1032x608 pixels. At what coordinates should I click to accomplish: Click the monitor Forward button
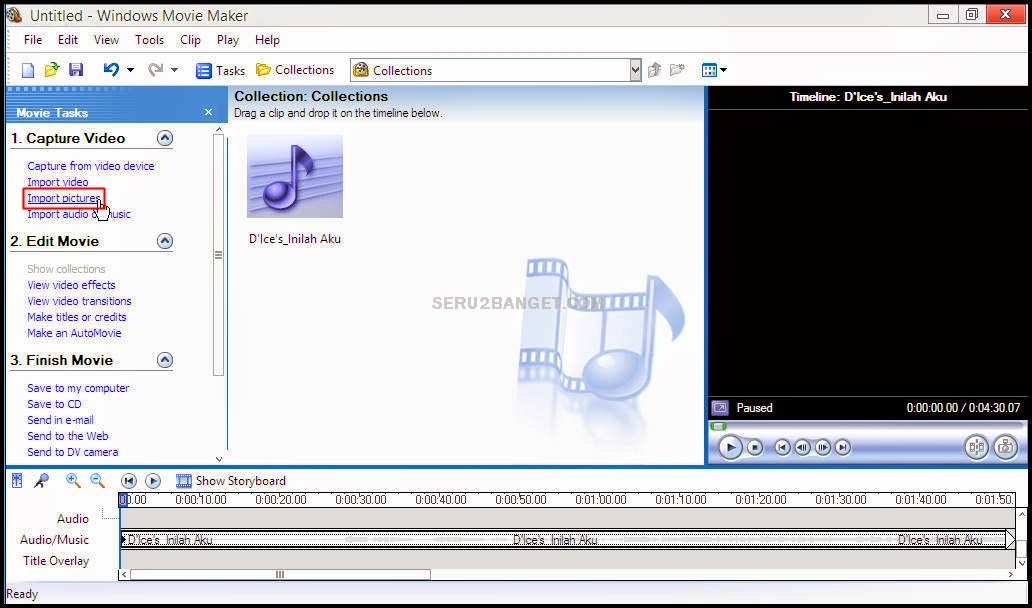point(842,447)
